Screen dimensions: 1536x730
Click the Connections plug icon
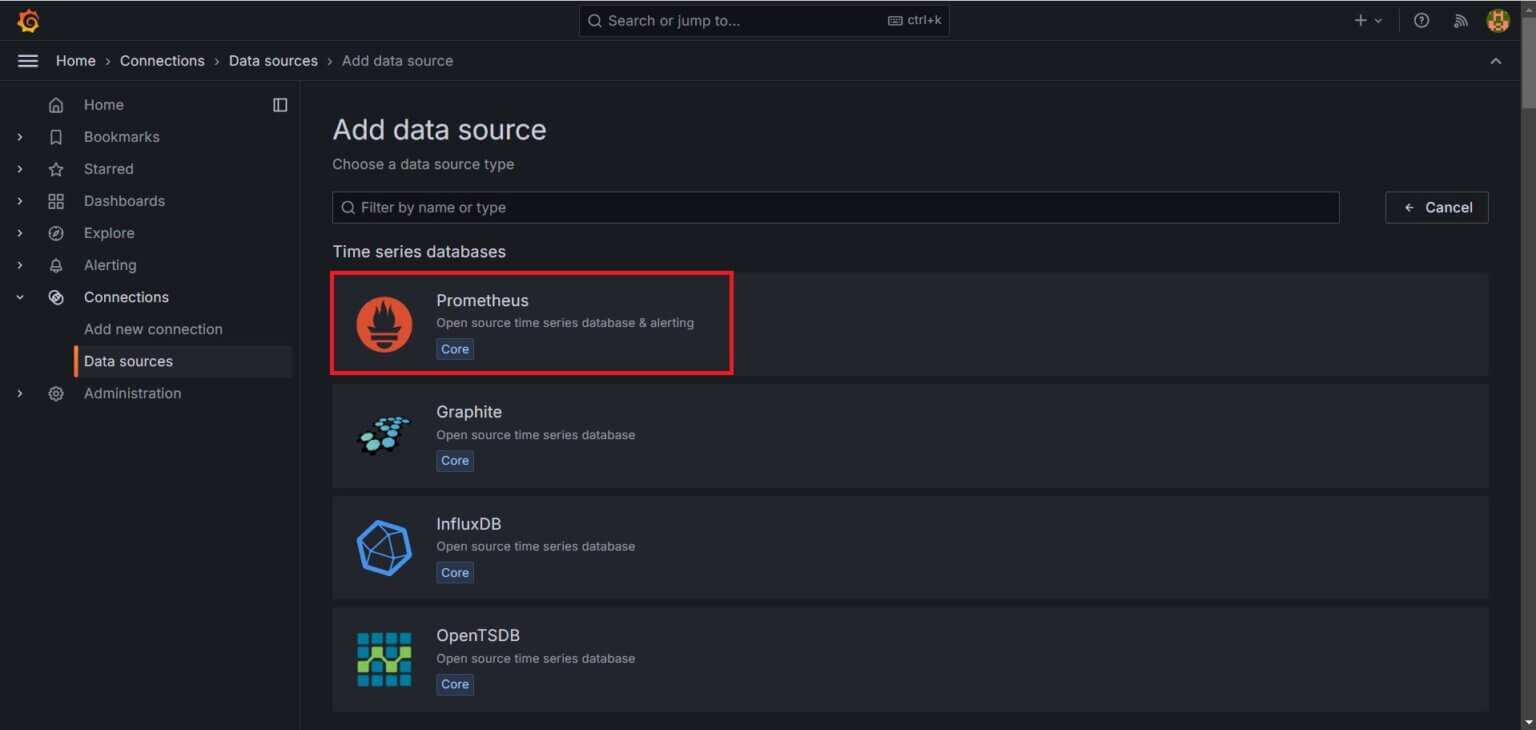(x=57, y=297)
